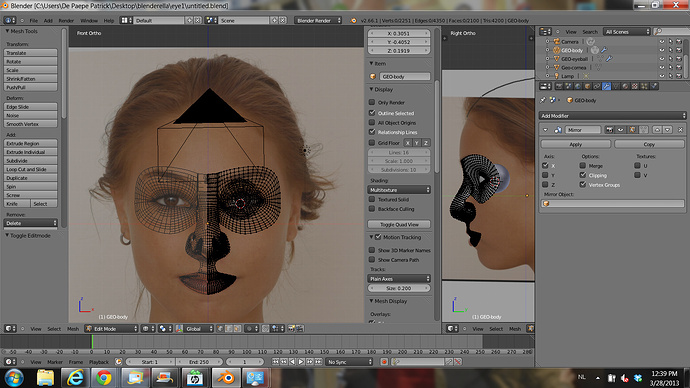Open the Help menu
This screenshot has height=388, width=690.
click(x=109, y=21)
